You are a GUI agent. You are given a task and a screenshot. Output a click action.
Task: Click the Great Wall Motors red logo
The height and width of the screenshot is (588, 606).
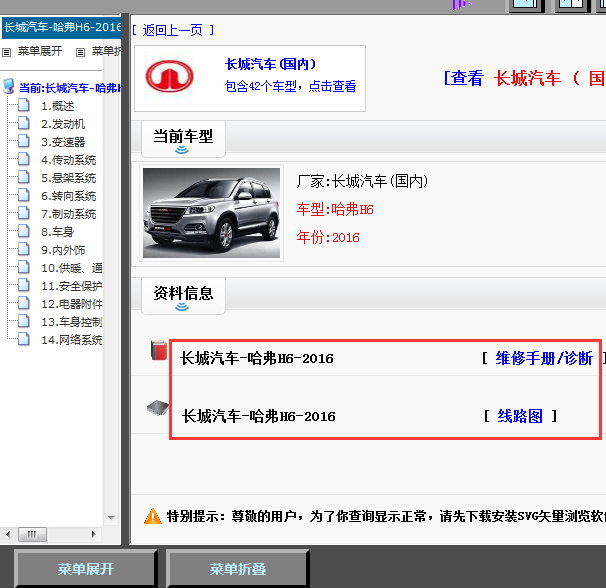pos(169,76)
